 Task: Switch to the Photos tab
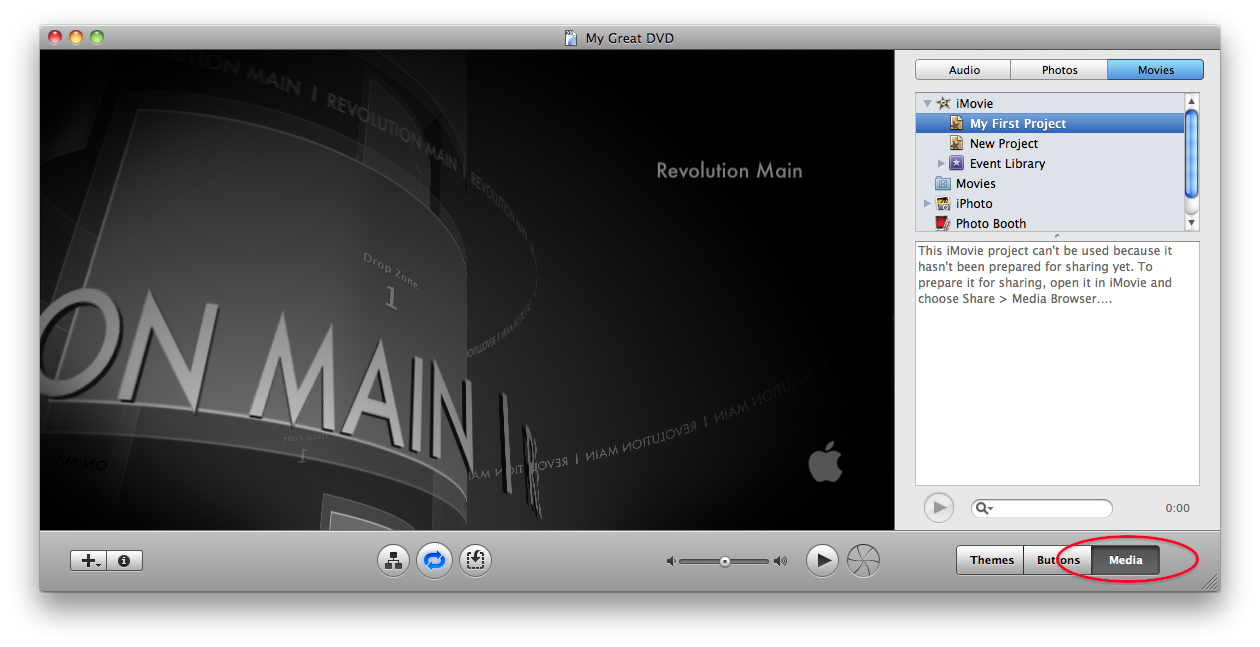[x=1059, y=70]
